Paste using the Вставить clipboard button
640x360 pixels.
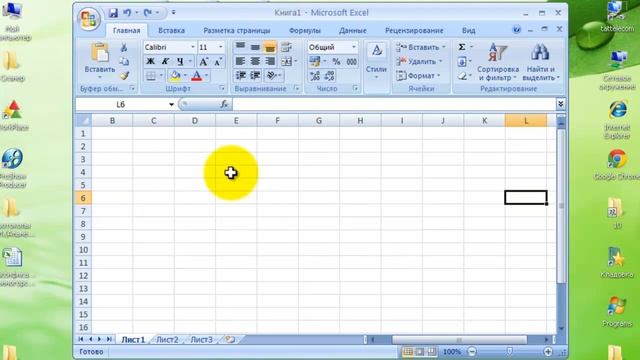(100, 60)
